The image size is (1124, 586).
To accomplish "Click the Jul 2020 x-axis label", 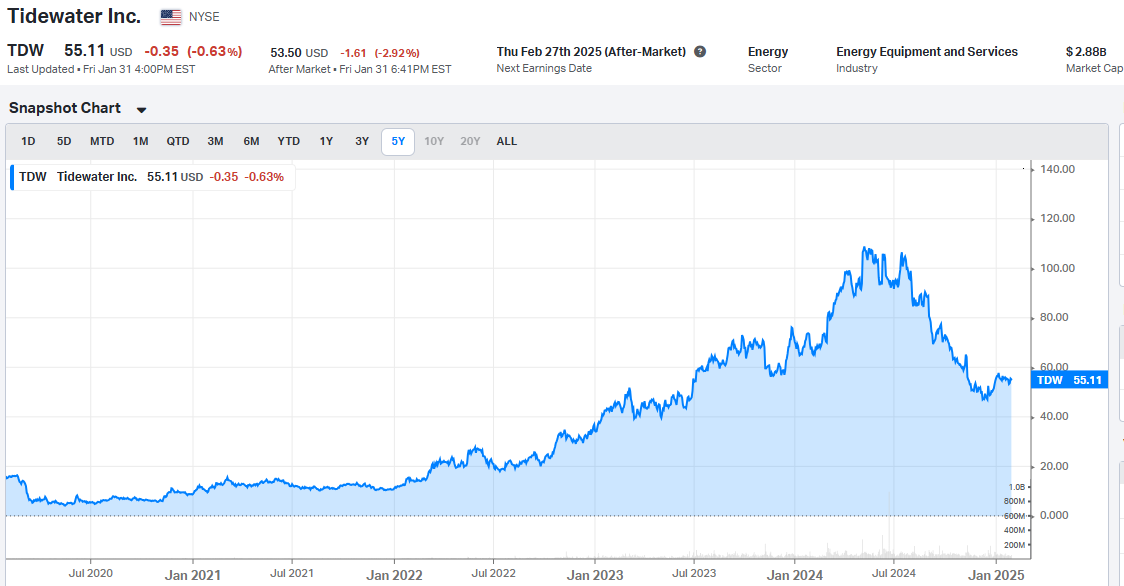I will click(90, 573).
